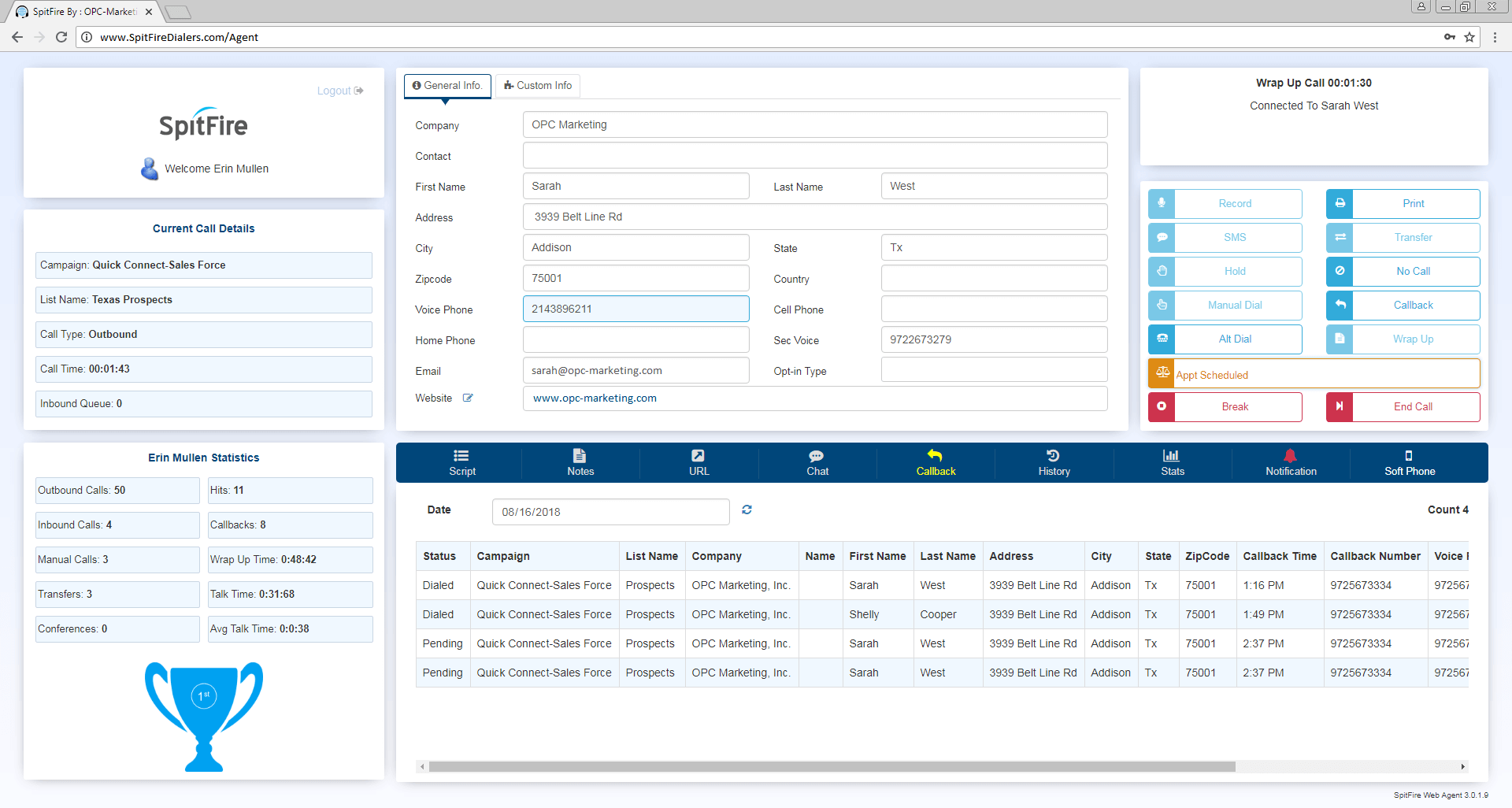This screenshot has width=1512, height=808.
Task: Click the City field showing Addison
Action: (x=636, y=247)
